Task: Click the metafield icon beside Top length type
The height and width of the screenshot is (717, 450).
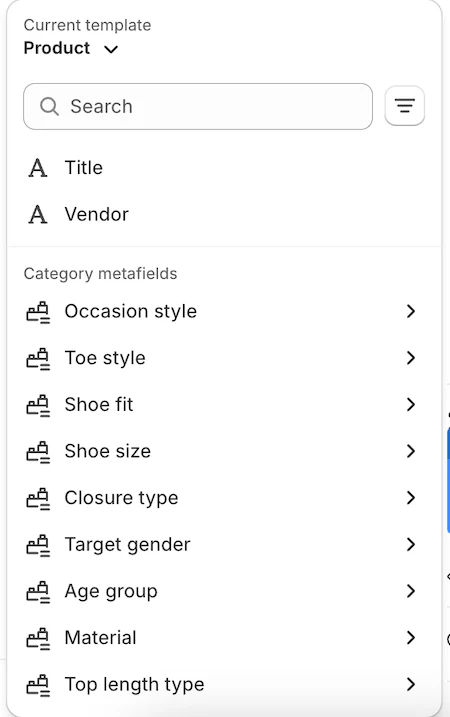Action: pyautogui.click(x=38, y=685)
